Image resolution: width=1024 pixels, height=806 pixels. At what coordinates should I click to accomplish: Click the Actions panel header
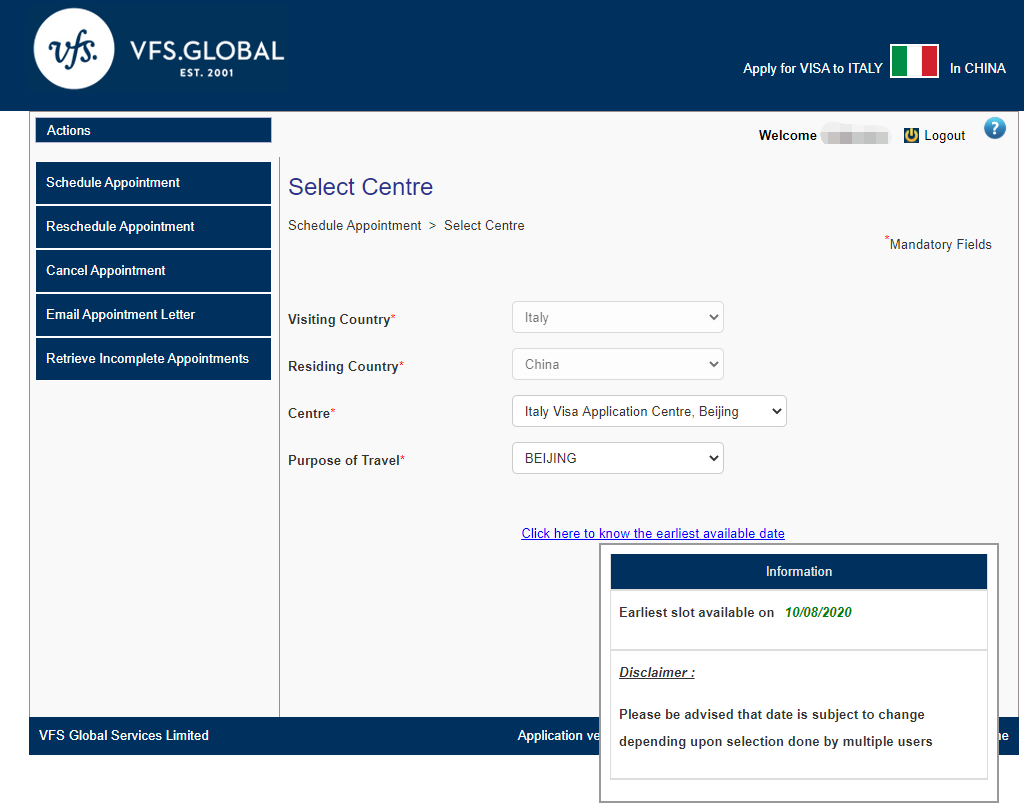coord(153,130)
